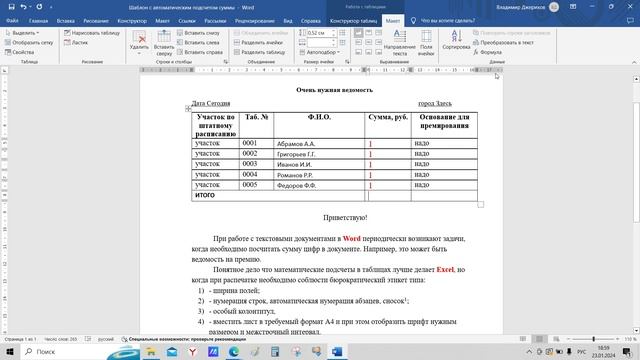
Task: Switch to web layout view icon
Action: coord(556,339)
